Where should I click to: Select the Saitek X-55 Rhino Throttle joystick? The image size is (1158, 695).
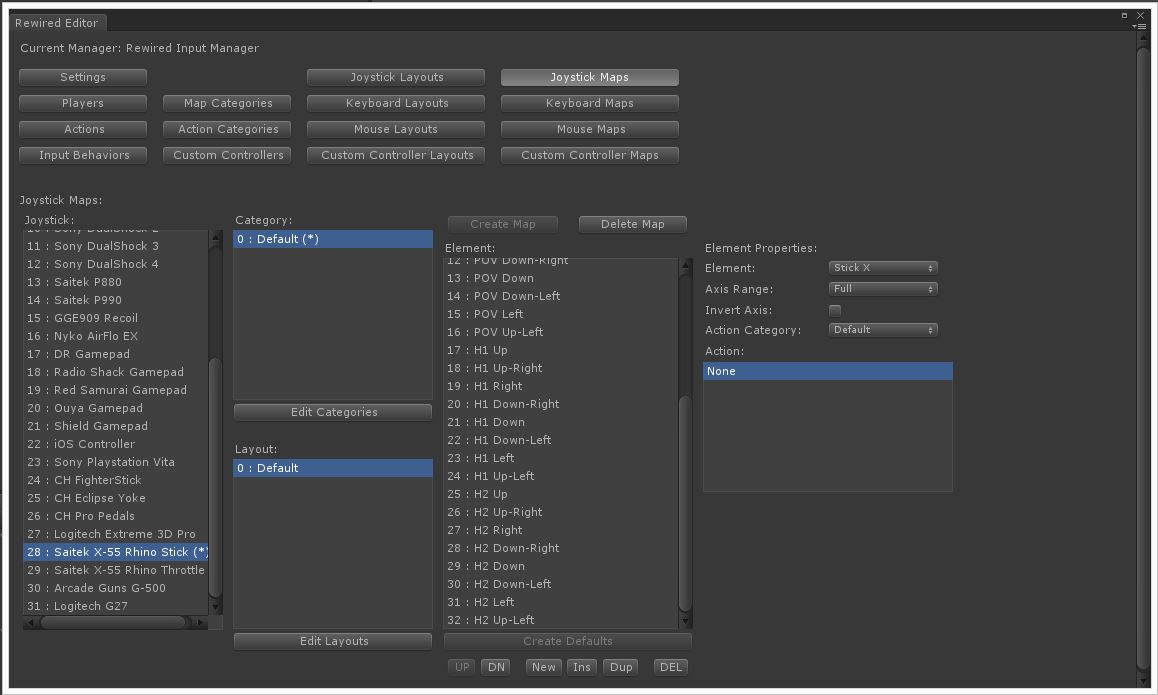click(115, 570)
